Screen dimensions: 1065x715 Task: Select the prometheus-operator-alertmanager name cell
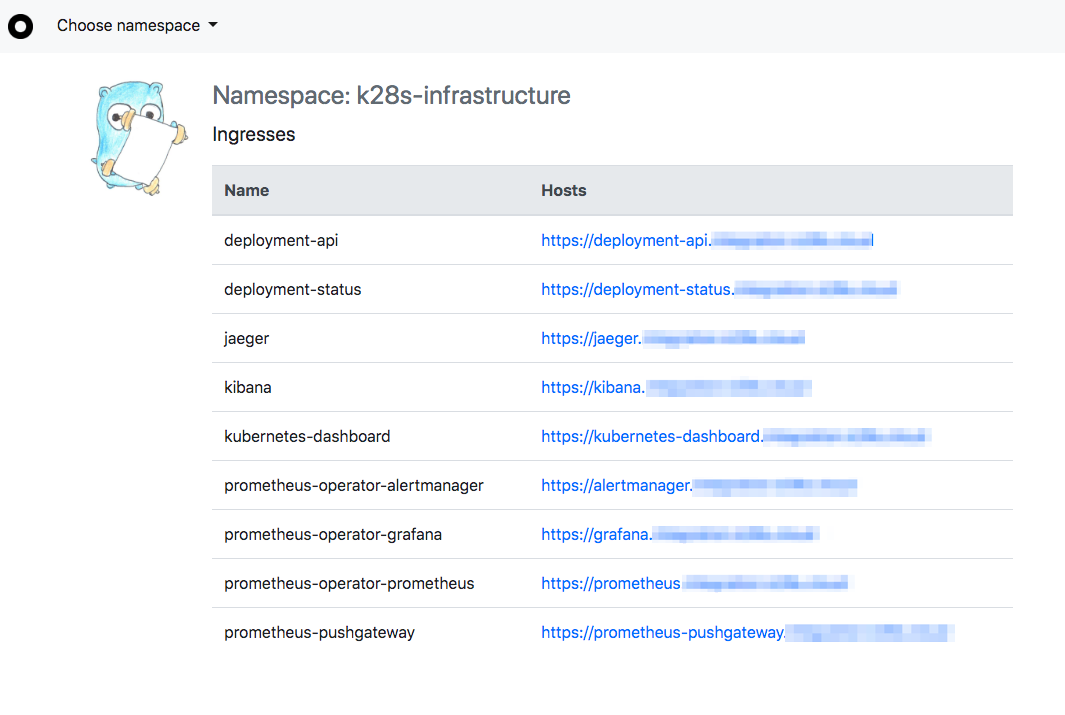click(354, 485)
